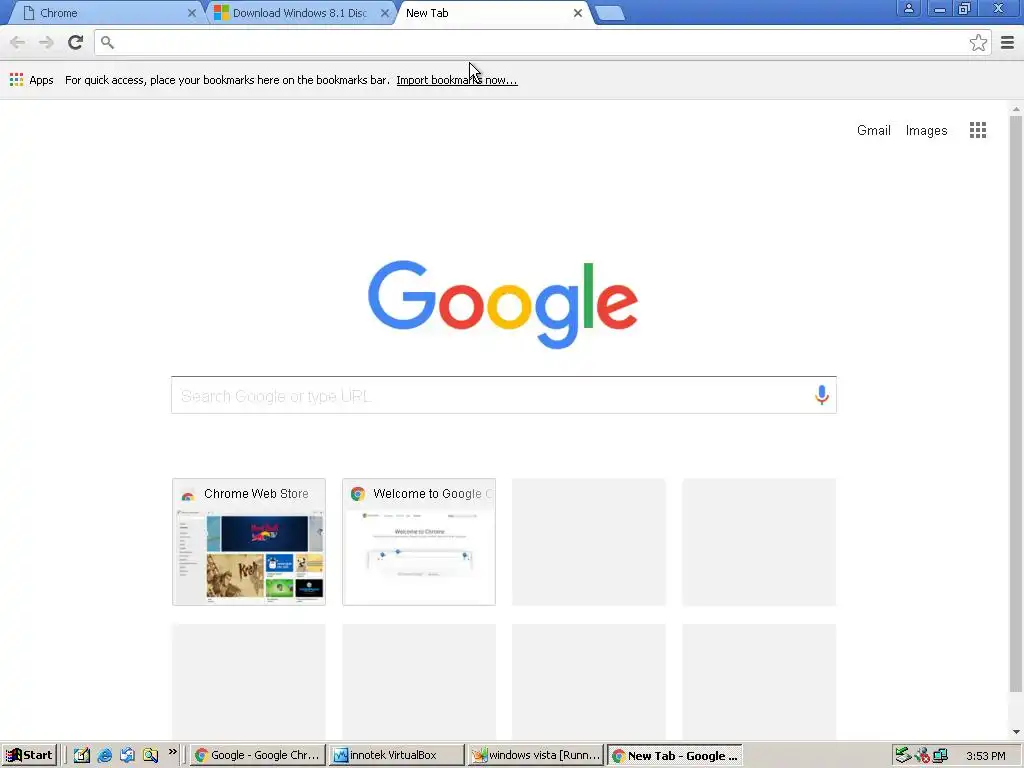
Task: Click the New Tab - Google taskbar button
Action: pos(675,756)
